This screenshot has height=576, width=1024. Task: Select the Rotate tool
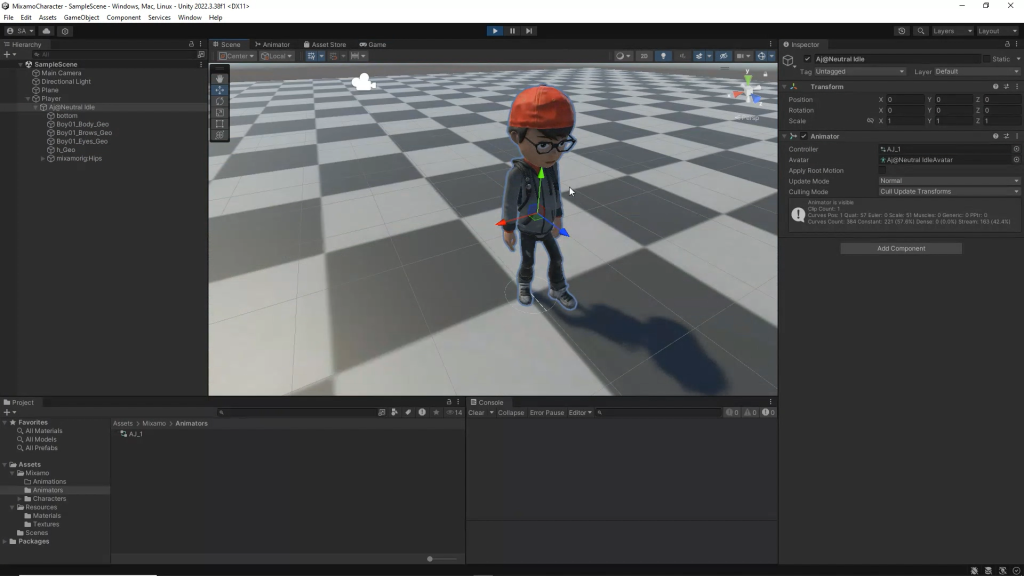[219, 101]
